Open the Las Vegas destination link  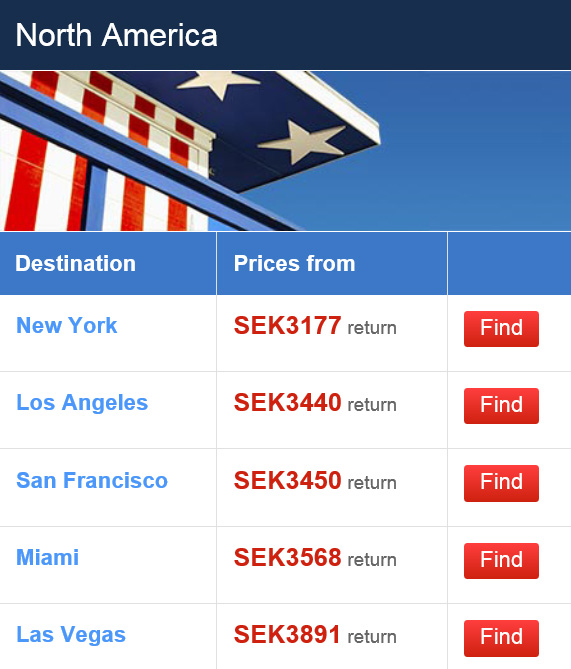point(71,634)
